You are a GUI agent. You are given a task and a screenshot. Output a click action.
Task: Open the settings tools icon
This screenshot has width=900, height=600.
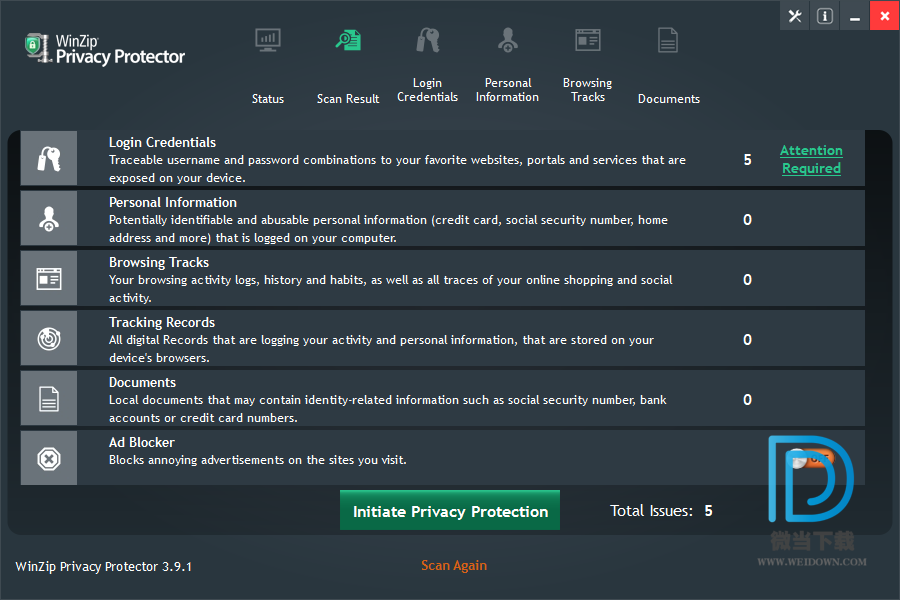795,16
